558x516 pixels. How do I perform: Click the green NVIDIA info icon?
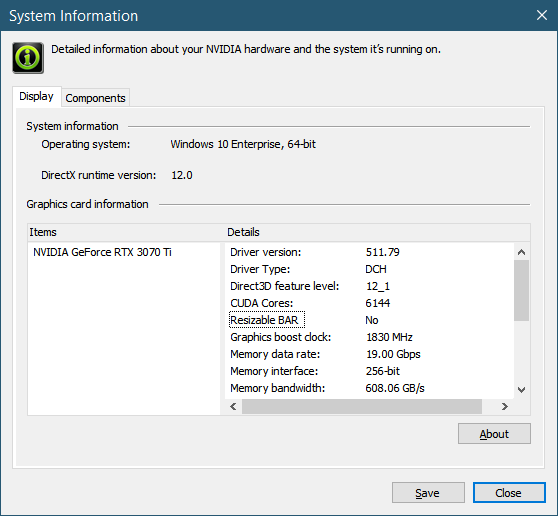(x=28, y=58)
